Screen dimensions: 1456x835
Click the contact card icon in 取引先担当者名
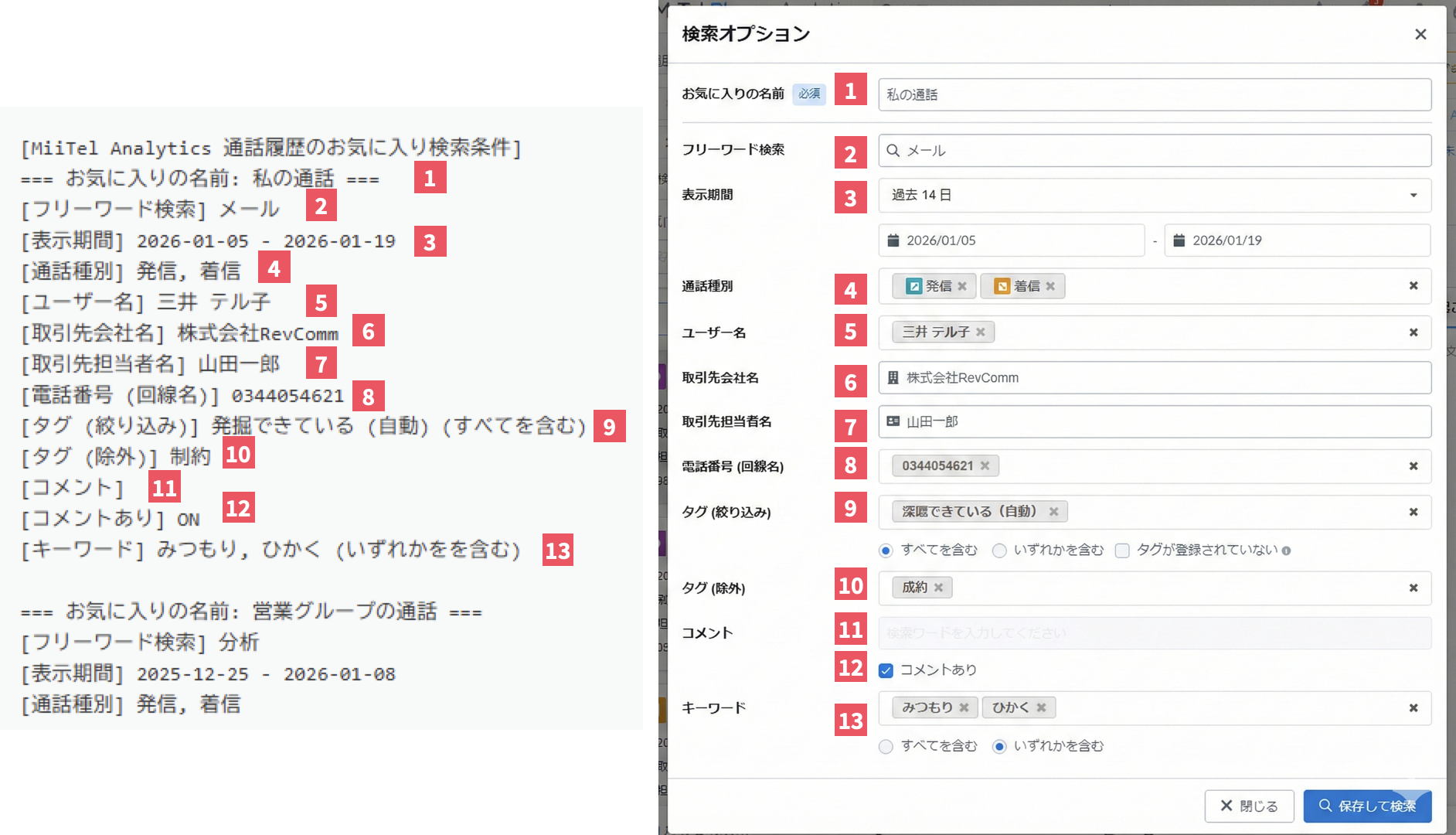click(893, 421)
